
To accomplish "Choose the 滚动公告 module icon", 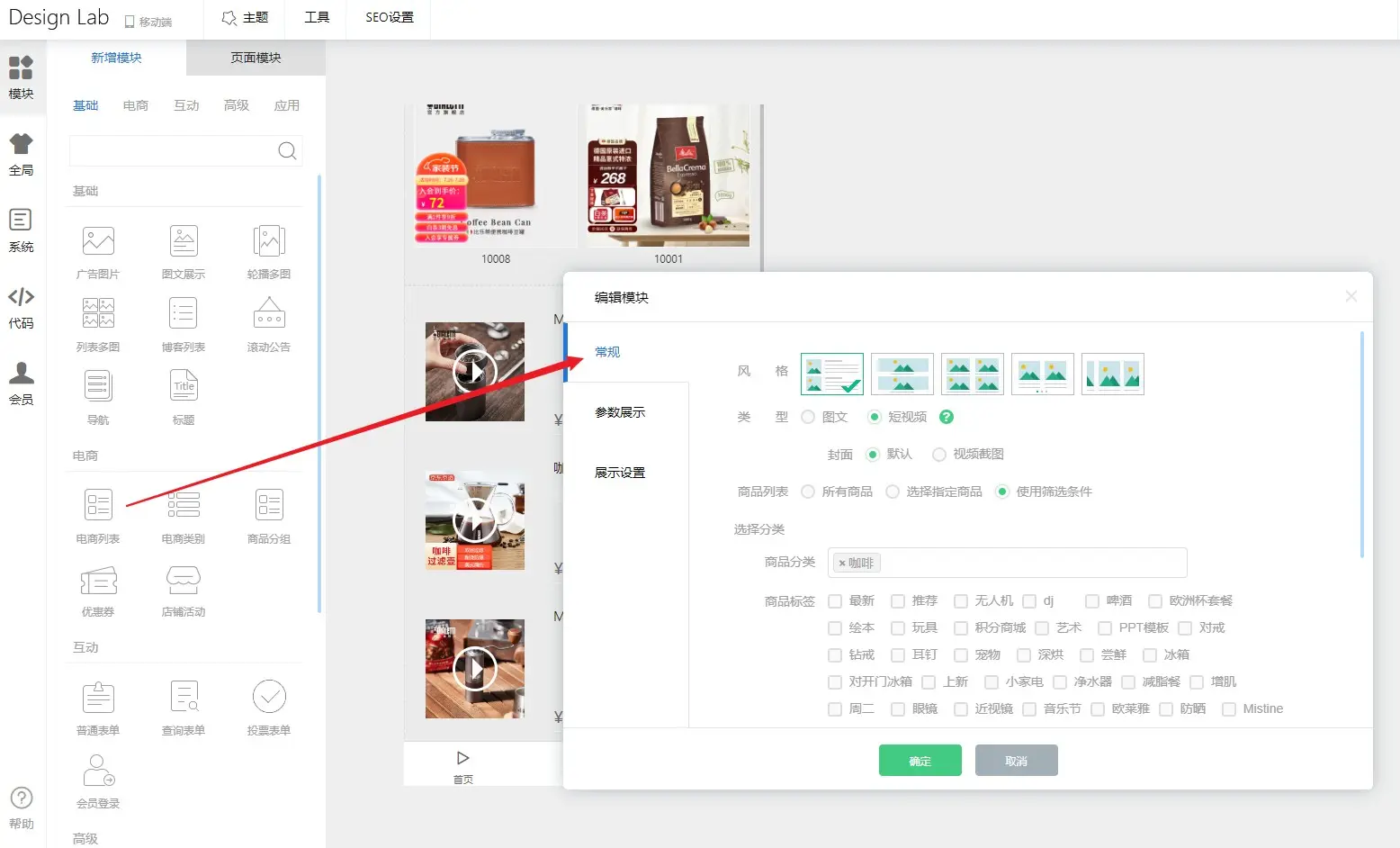I will [x=269, y=314].
